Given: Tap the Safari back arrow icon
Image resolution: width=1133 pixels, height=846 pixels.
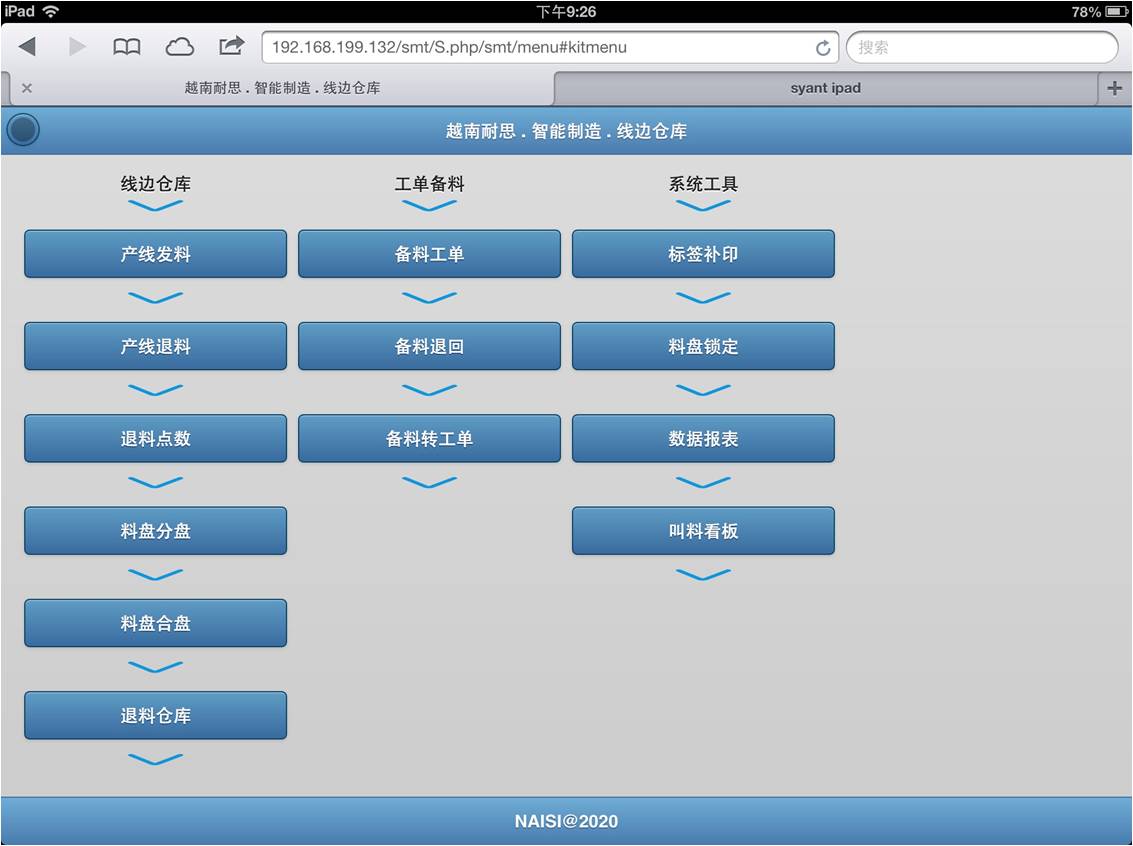Looking at the screenshot, I should pyautogui.click(x=27, y=47).
